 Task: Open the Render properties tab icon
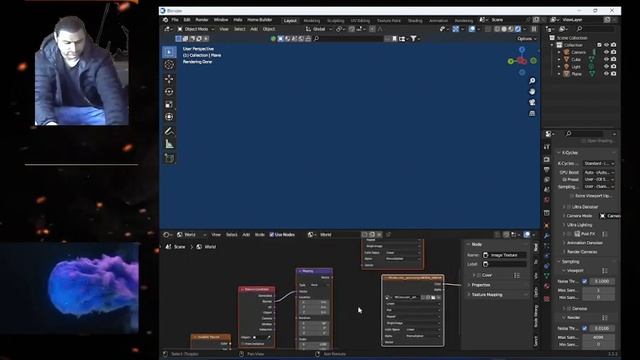tap(547, 159)
